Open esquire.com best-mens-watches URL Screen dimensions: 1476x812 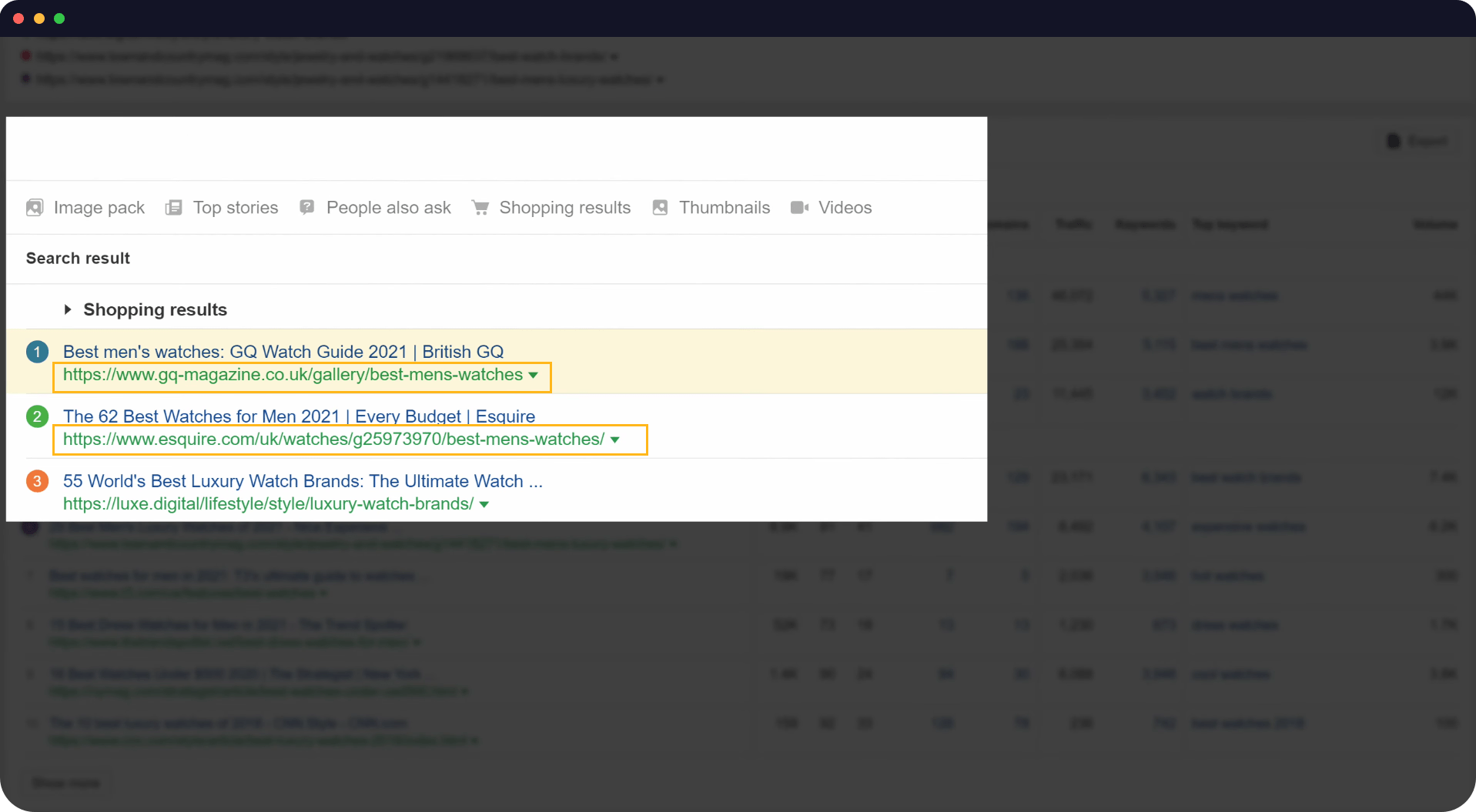pyautogui.click(x=333, y=439)
